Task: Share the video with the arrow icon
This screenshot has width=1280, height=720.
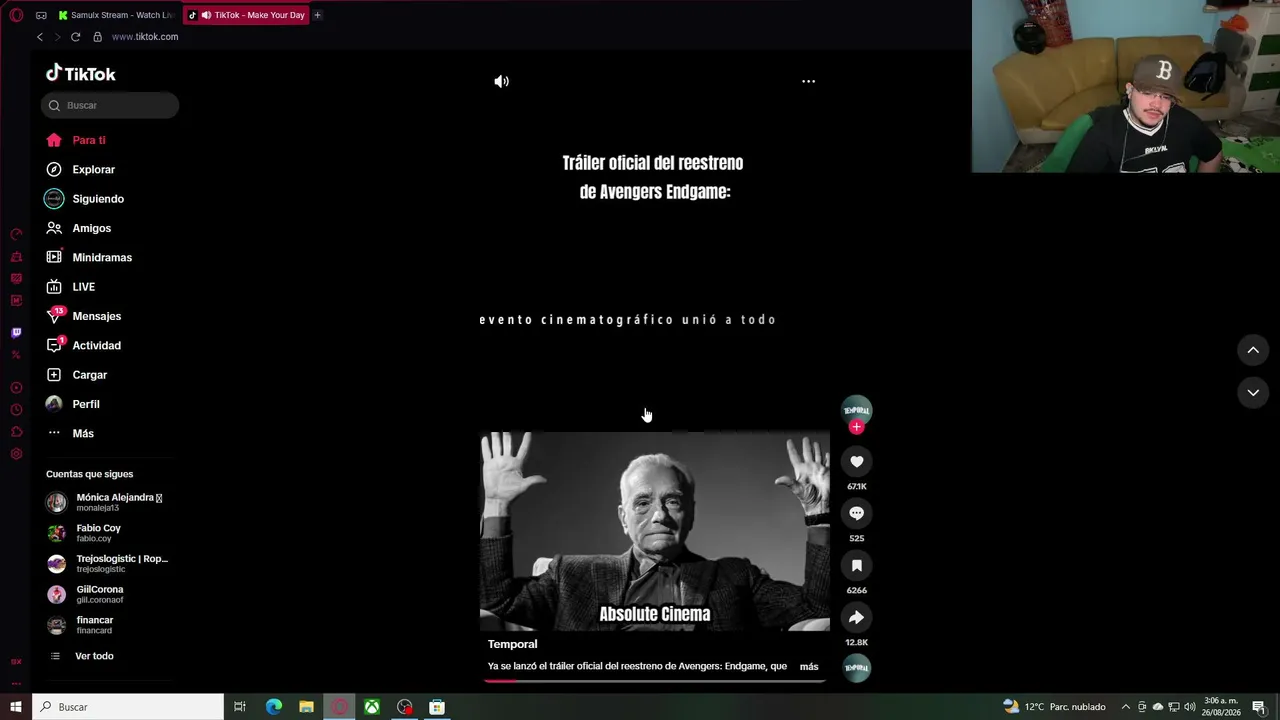Action: 857,617
